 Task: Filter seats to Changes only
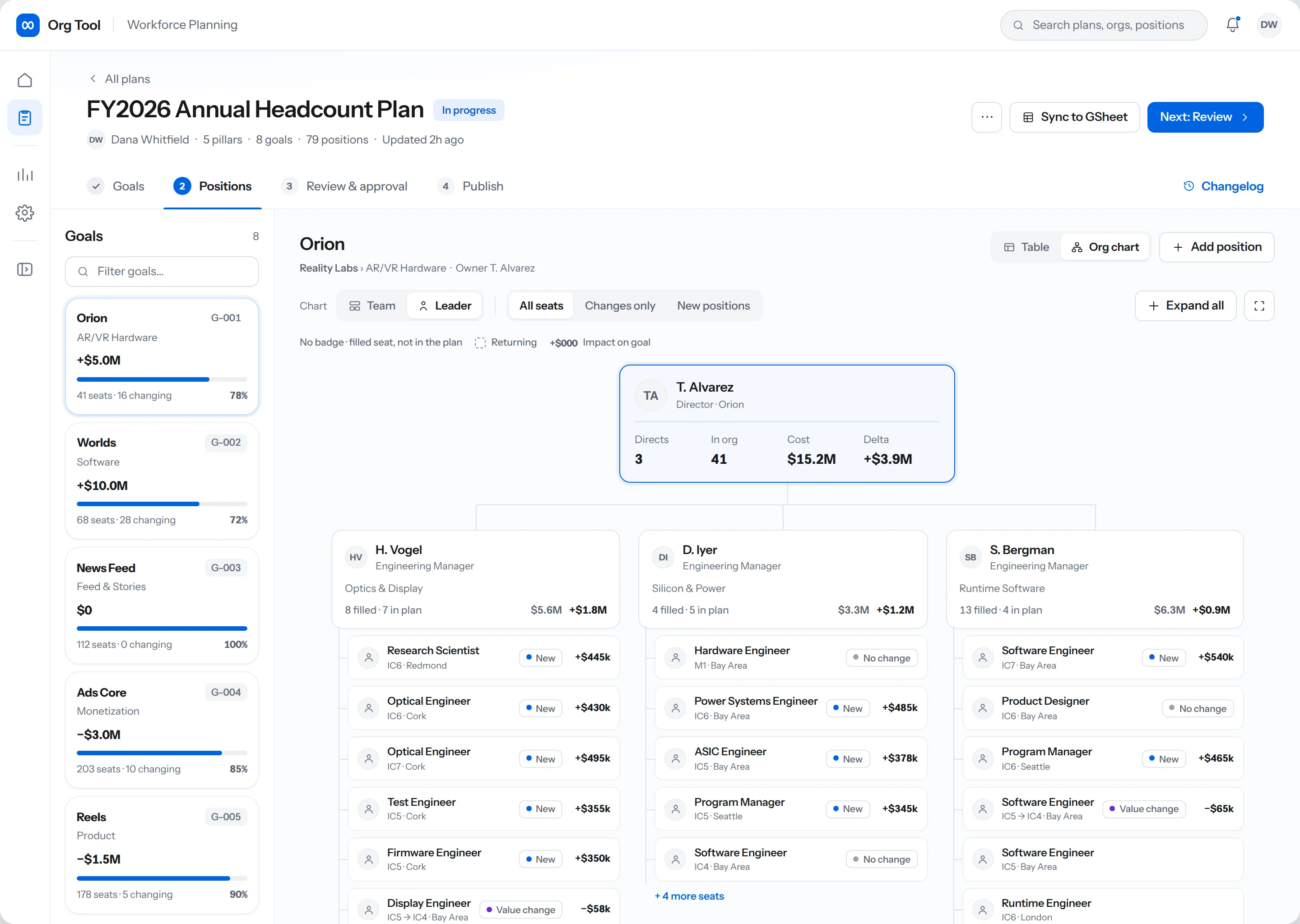pyautogui.click(x=620, y=306)
